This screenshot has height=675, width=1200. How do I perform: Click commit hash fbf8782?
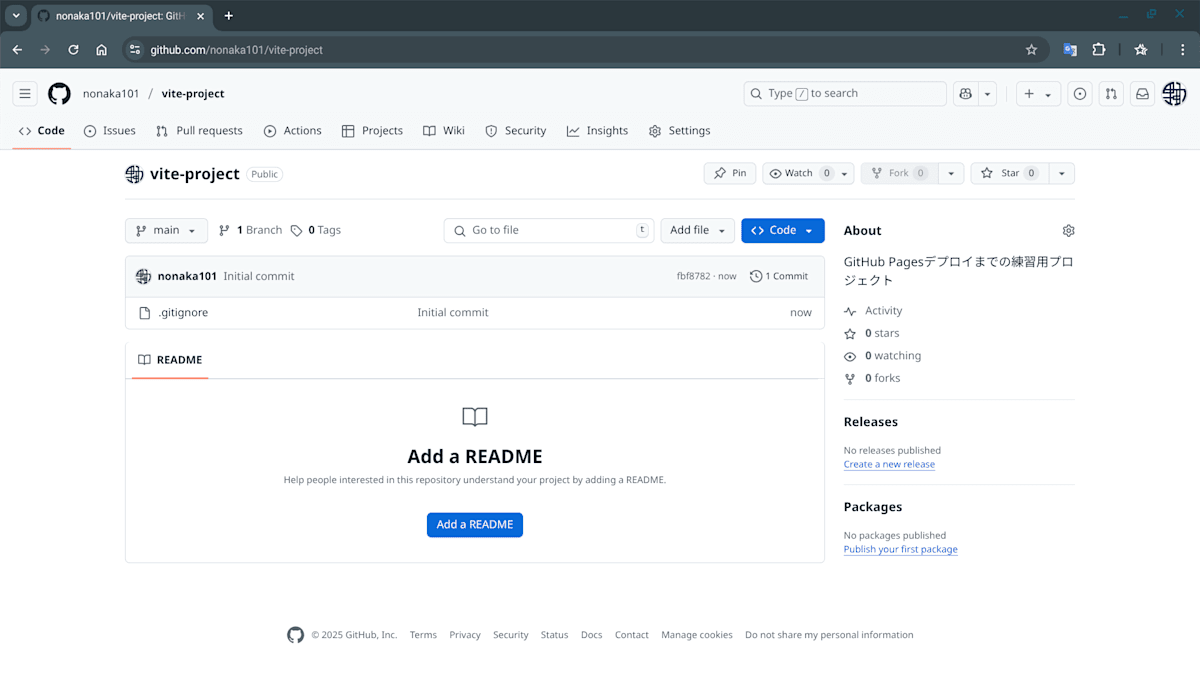(693, 276)
